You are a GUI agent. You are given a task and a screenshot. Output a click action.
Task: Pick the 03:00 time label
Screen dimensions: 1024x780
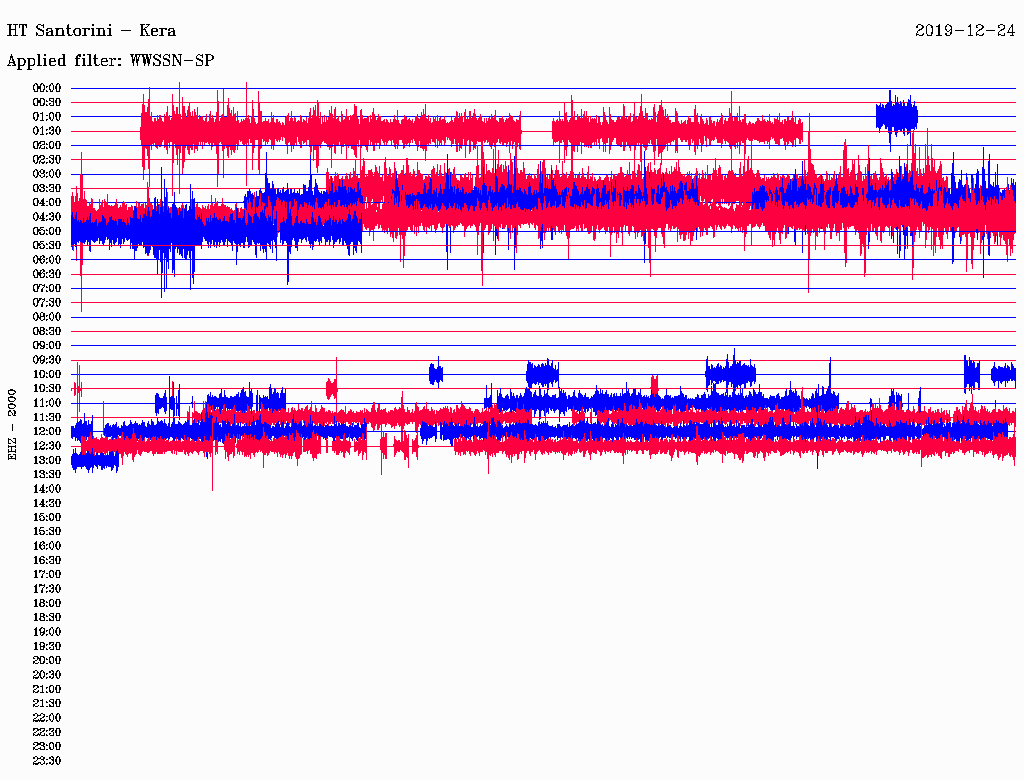click(x=47, y=174)
